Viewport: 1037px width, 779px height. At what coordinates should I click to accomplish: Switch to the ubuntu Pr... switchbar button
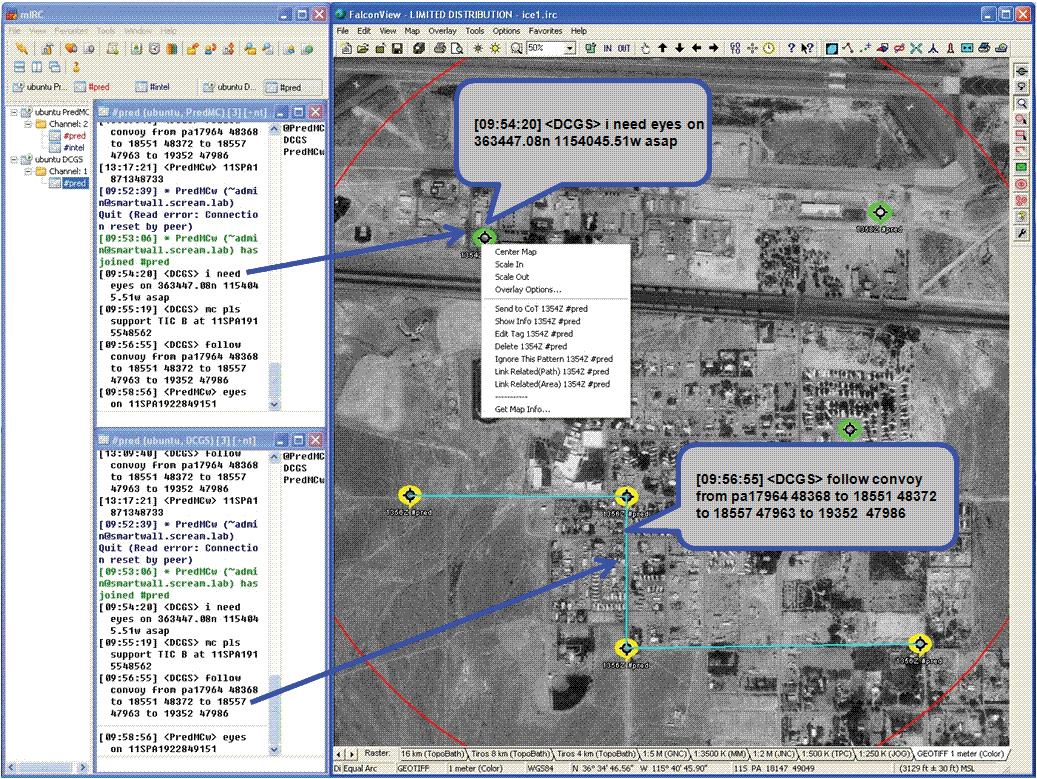[40, 87]
